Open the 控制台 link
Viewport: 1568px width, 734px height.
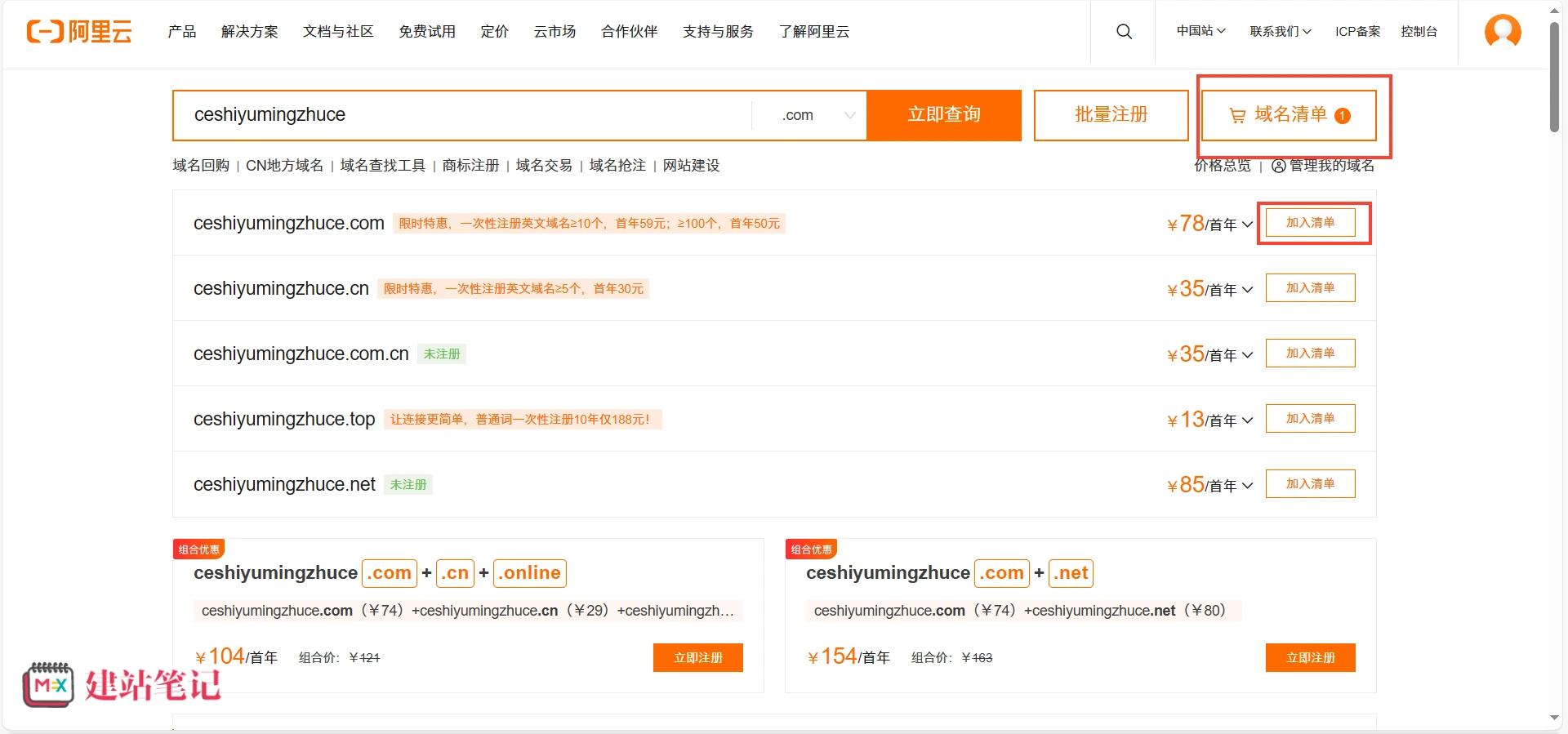click(1419, 32)
